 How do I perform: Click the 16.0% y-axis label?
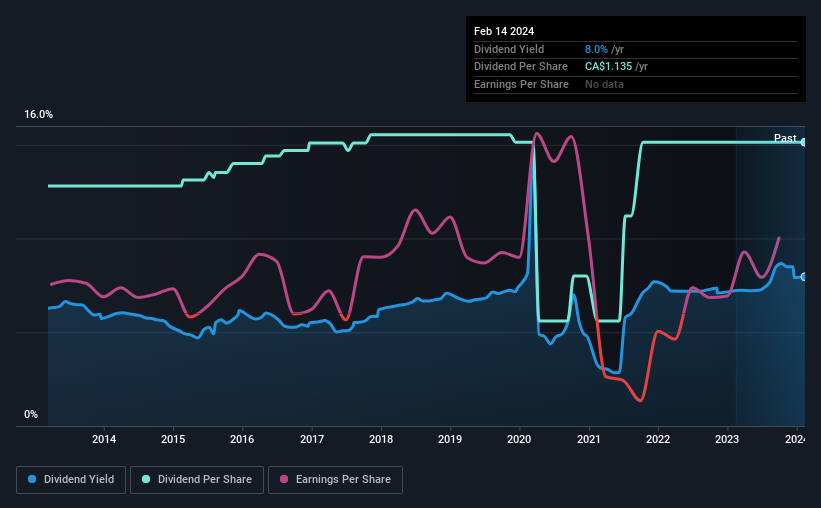coord(38,115)
